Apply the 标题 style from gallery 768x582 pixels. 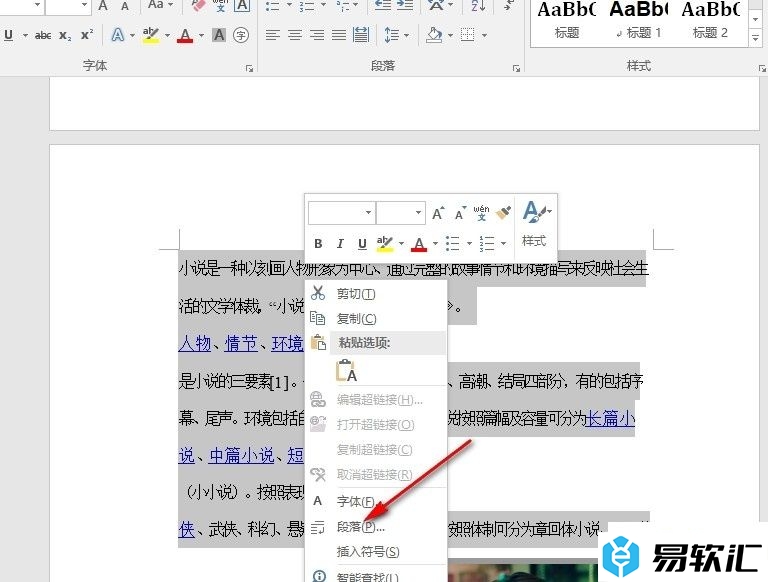567,21
